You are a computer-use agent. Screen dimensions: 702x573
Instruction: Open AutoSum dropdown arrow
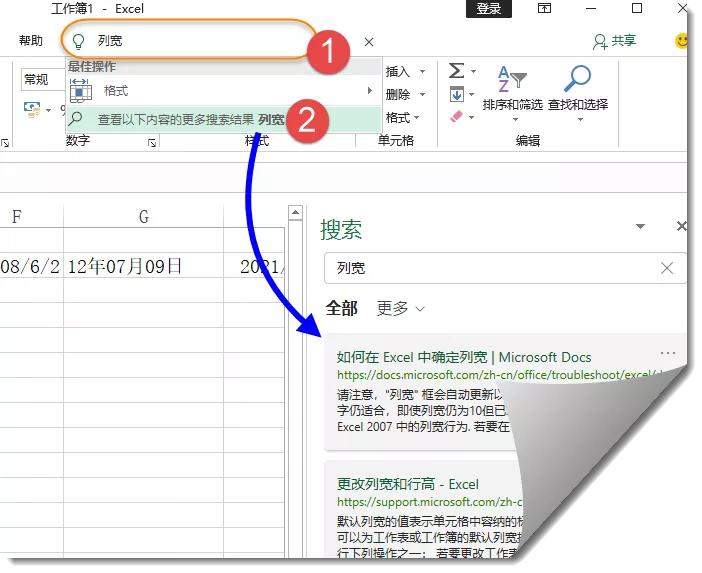473,71
